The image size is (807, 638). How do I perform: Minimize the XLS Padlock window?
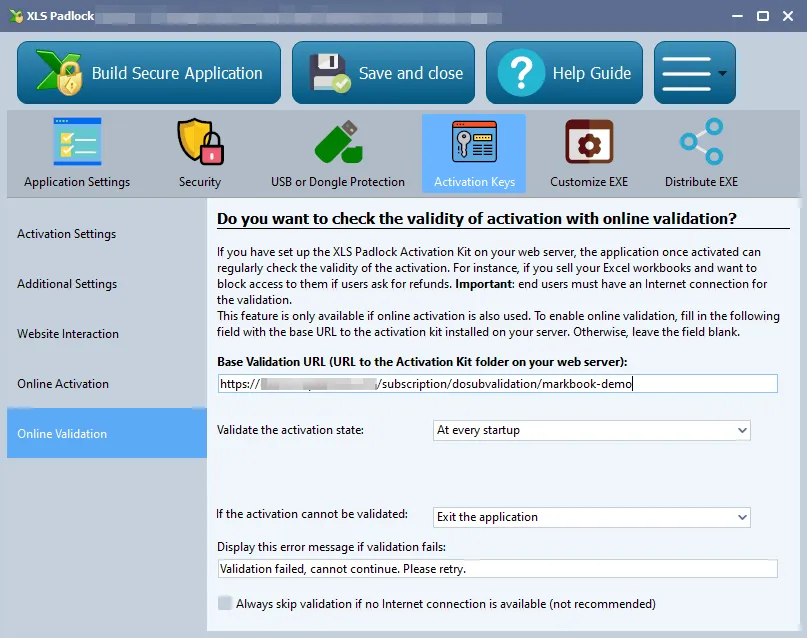tap(737, 16)
